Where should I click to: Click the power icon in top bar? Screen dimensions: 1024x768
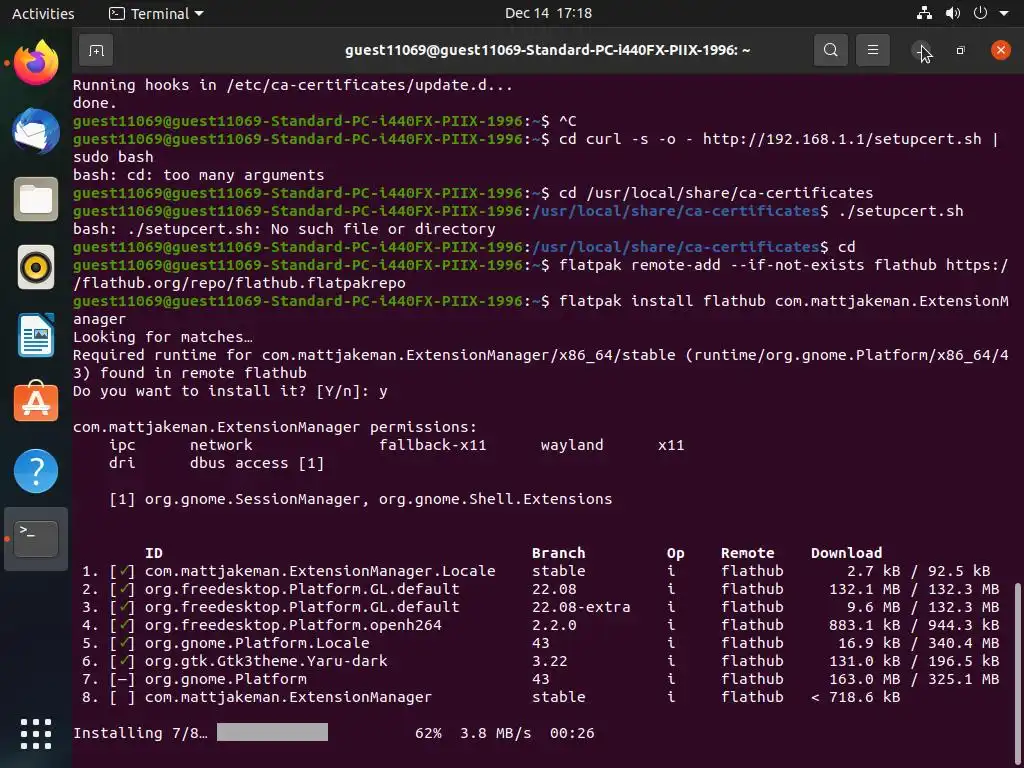(x=980, y=13)
